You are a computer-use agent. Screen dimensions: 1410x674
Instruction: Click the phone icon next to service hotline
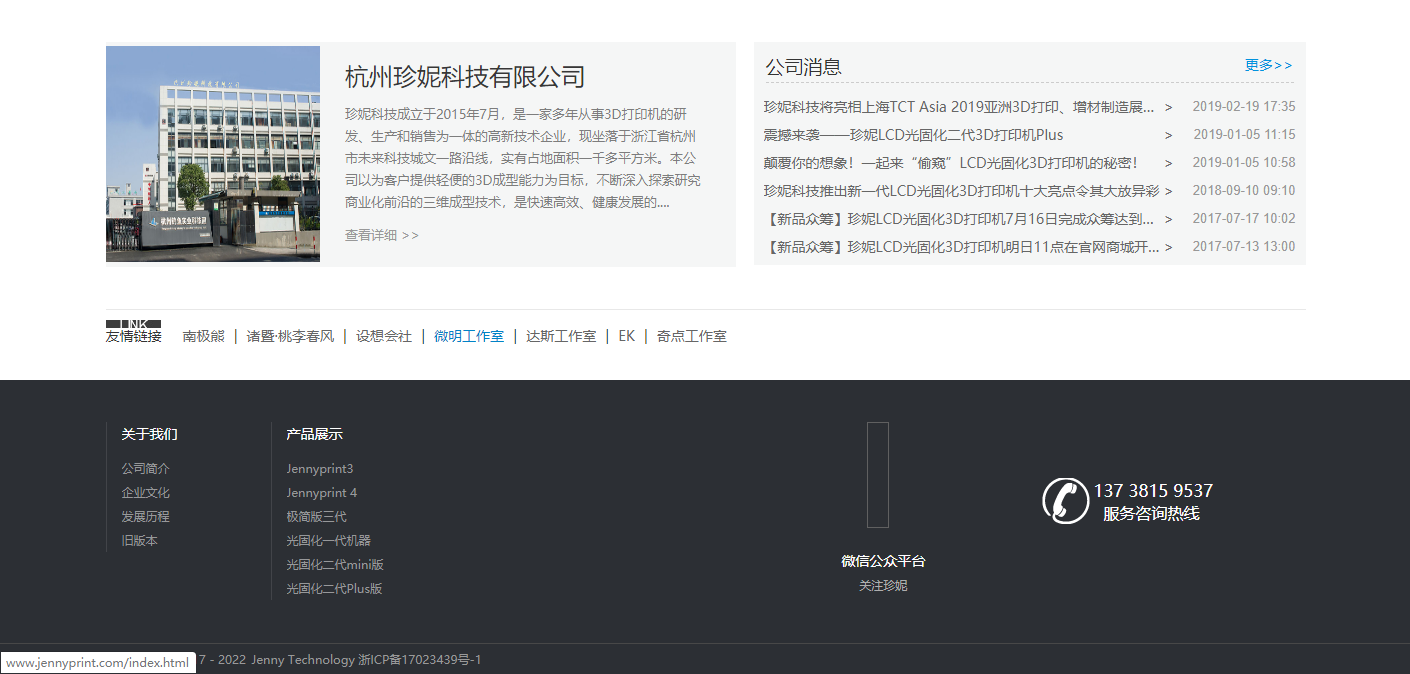[1066, 500]
